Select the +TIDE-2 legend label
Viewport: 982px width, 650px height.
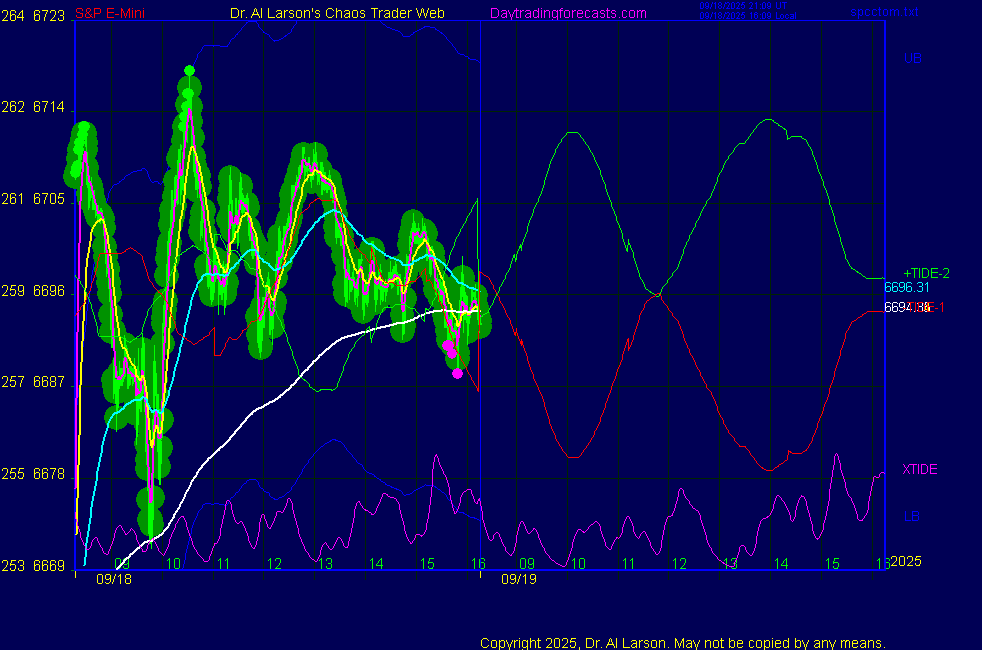pyautogui.click(x=926, y=273)
